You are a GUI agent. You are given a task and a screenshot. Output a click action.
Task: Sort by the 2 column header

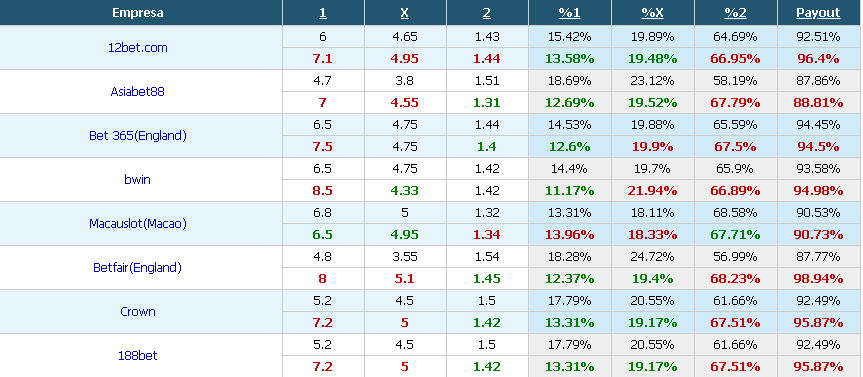point(487,13)
